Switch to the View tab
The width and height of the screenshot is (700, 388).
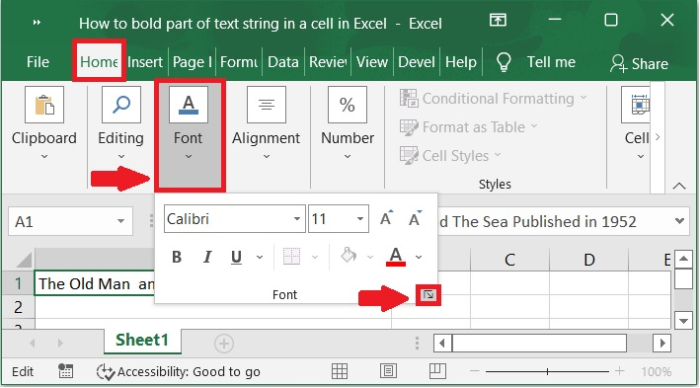[x=372, y=62]
